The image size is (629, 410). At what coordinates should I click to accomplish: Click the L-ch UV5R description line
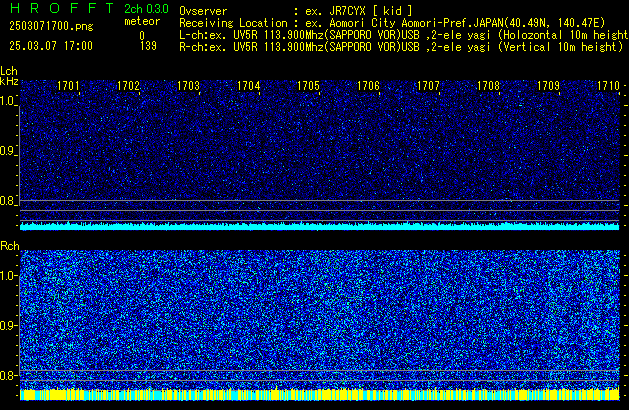point(404,35)
